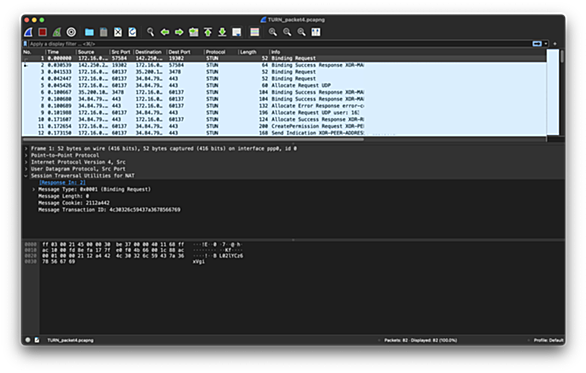Select packet 8 Allocate Error Response row
The image size is (586, 373).
click(x=284, y=106)
